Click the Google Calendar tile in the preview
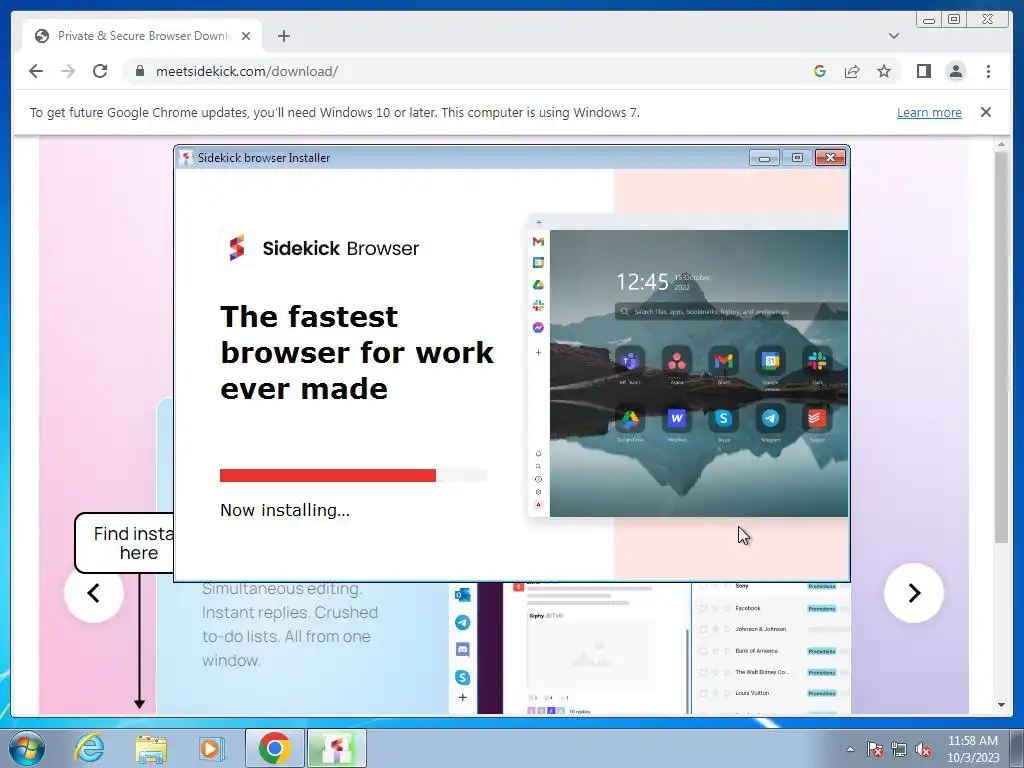Screen dimensions: 1024x768 [771, 361]
